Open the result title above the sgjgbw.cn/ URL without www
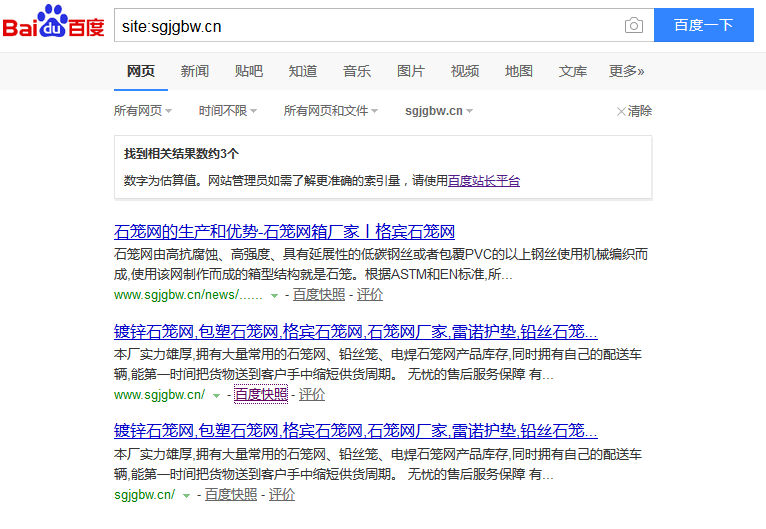Image resolution: width=766 pixels, height=529 pixels. coord(356,430)
